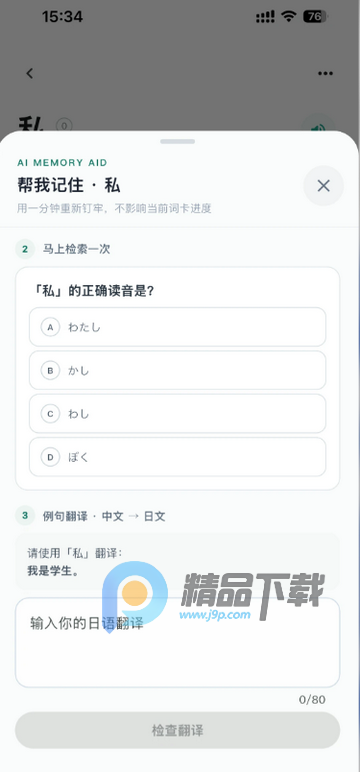The width and height of the screenshot is (360, 772).
Task: Tap the sentence prompt 我是学生。
Action: 53,572
